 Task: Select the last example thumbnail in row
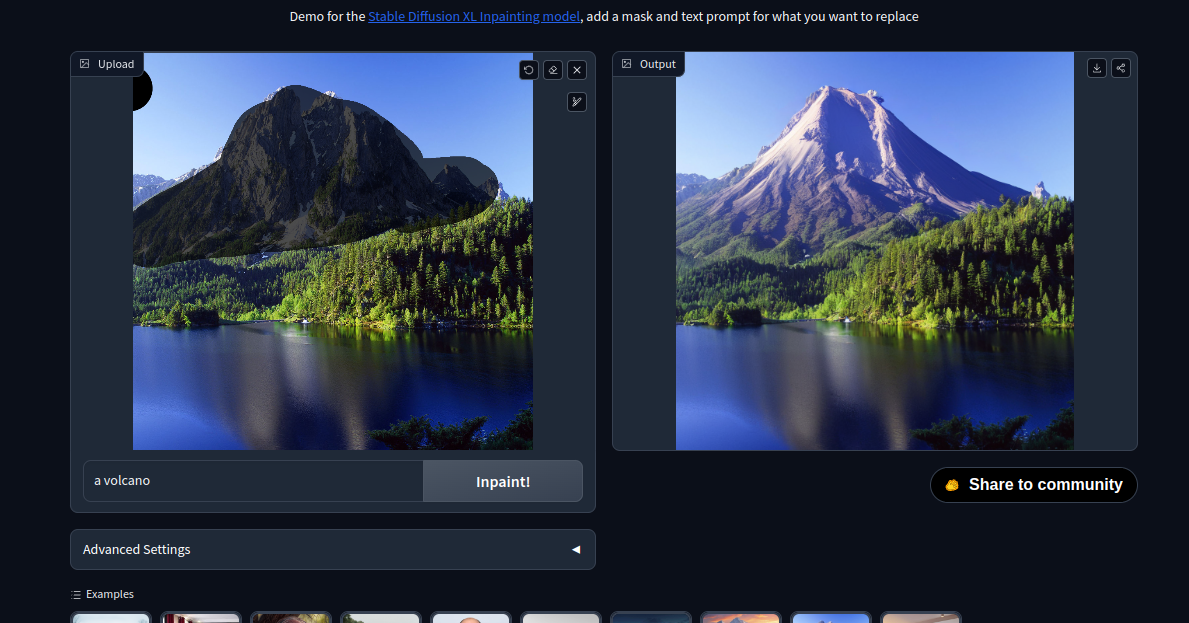tap(921, 617)
